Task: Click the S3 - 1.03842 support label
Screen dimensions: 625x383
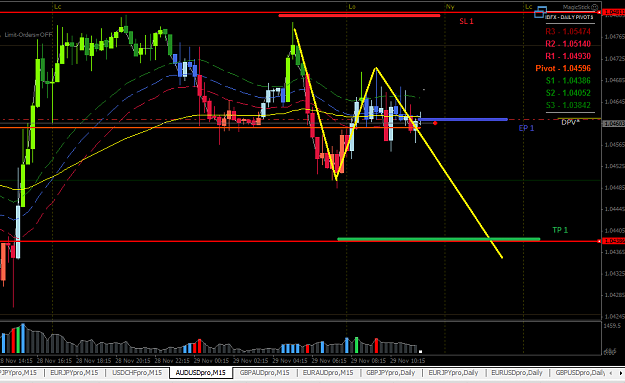Action: (568, 105)
